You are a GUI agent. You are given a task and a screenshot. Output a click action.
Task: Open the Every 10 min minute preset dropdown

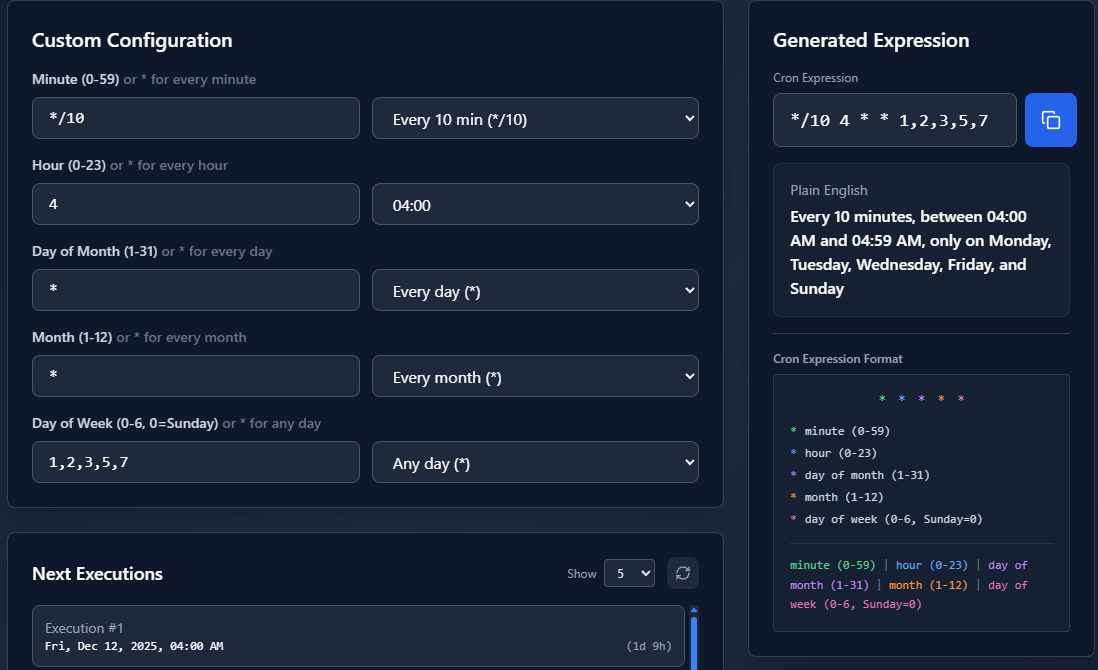(x=535, y=118)
